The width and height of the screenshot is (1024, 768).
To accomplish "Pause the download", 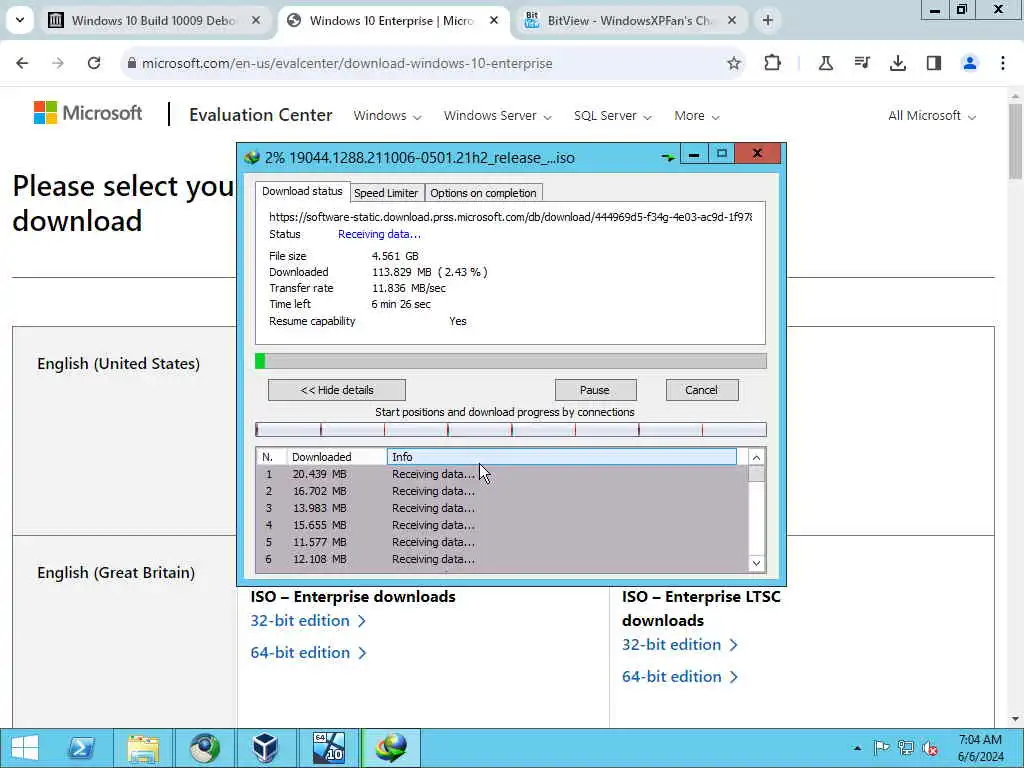I will [595, 390].
